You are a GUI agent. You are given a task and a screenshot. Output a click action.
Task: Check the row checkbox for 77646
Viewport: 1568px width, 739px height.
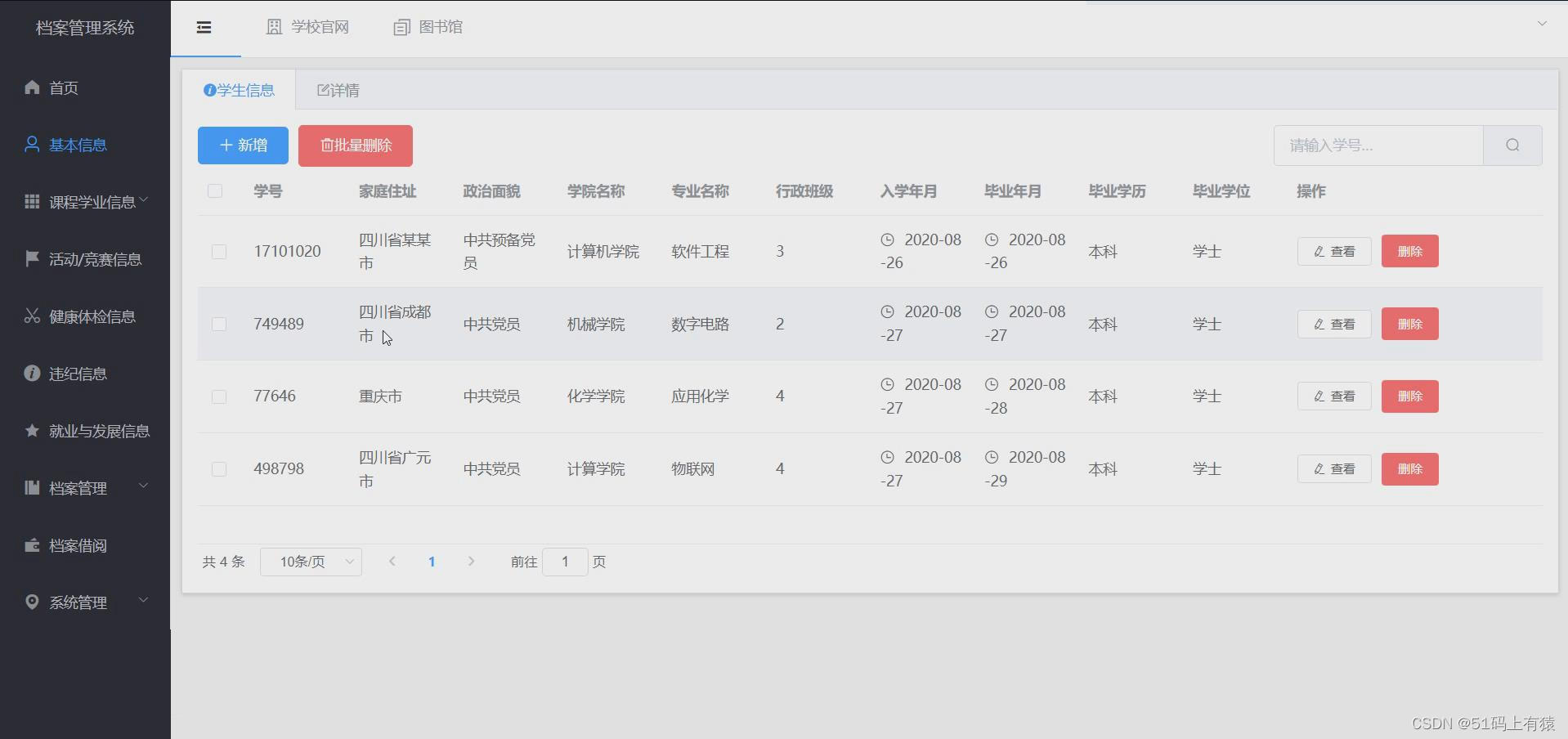click(219, 396)
